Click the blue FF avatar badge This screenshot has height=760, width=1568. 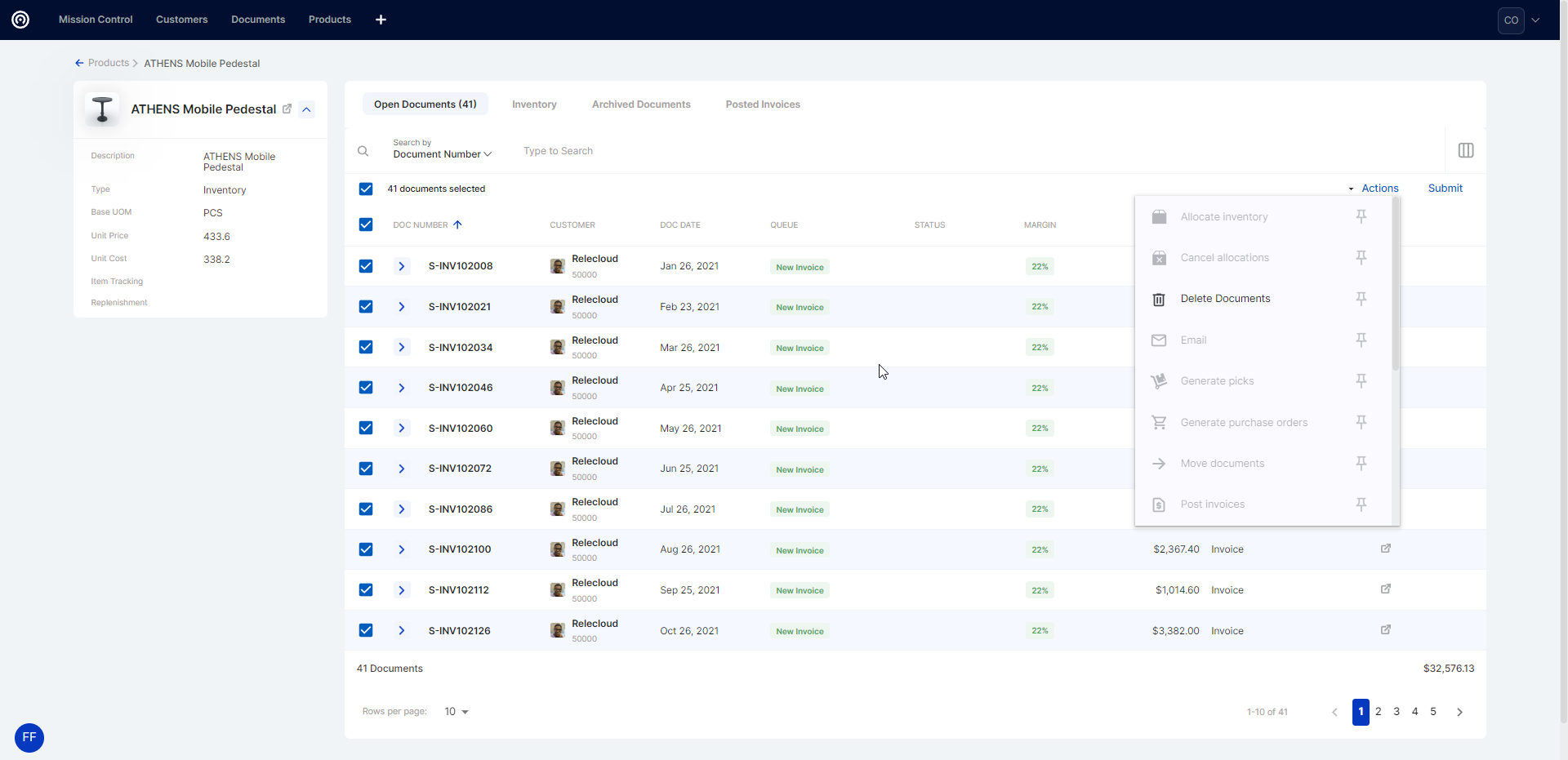click(x=29, y=737)
